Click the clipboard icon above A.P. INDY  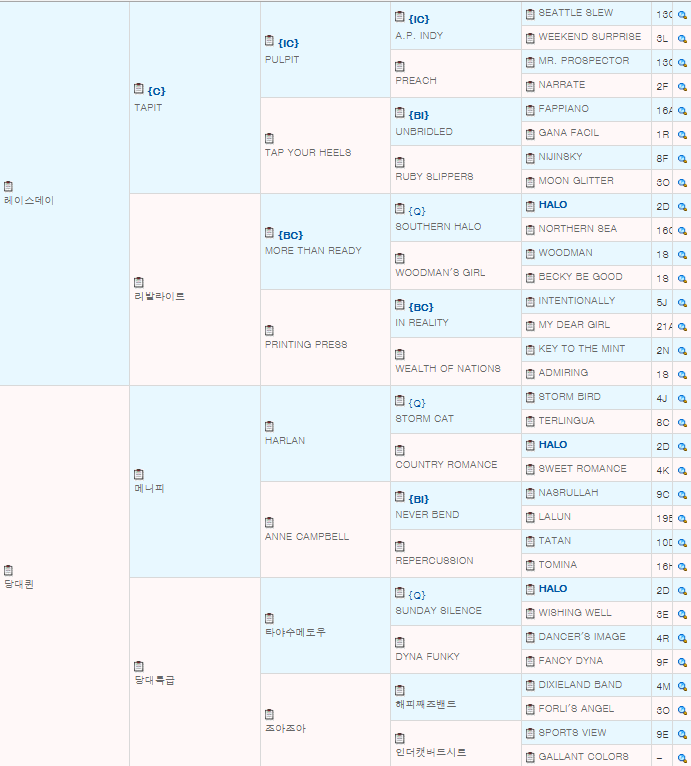tap(399, 17)
